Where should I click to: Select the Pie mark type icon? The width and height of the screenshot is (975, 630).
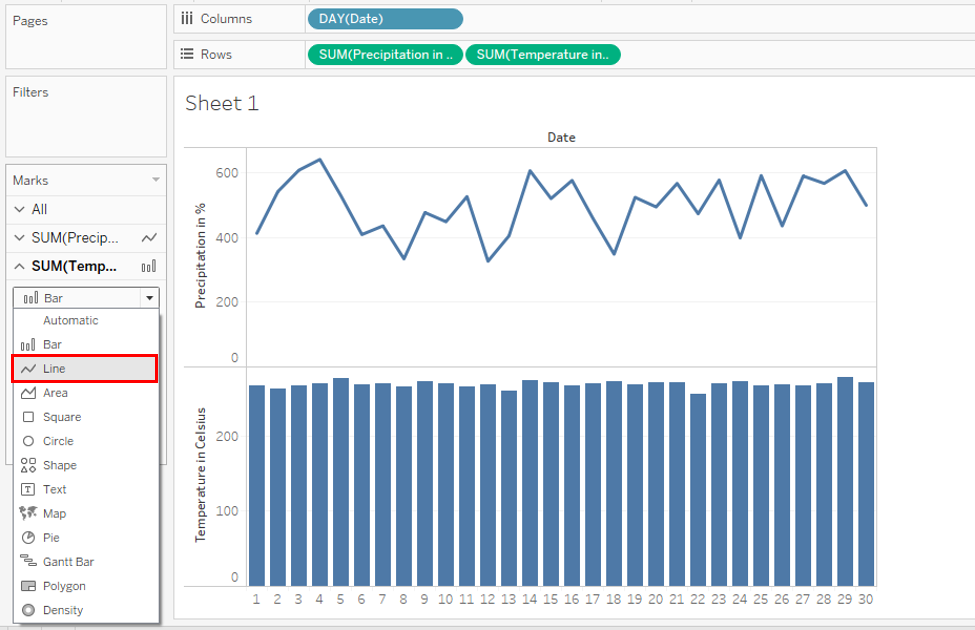[x=28, y=538]
